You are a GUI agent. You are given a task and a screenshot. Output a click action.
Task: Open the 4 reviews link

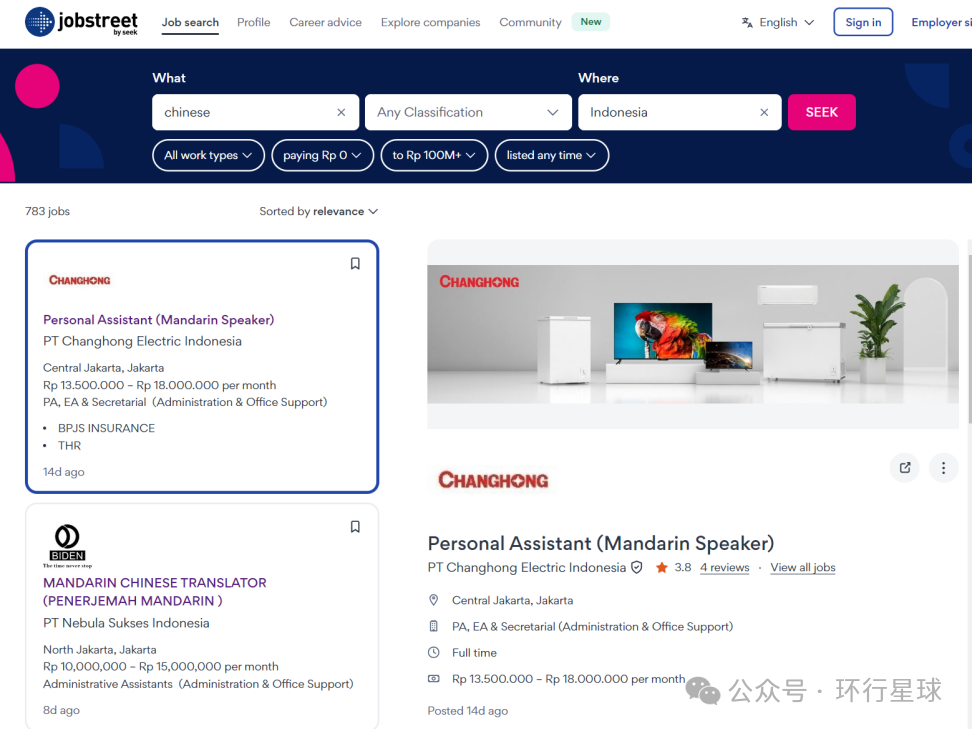725,567
